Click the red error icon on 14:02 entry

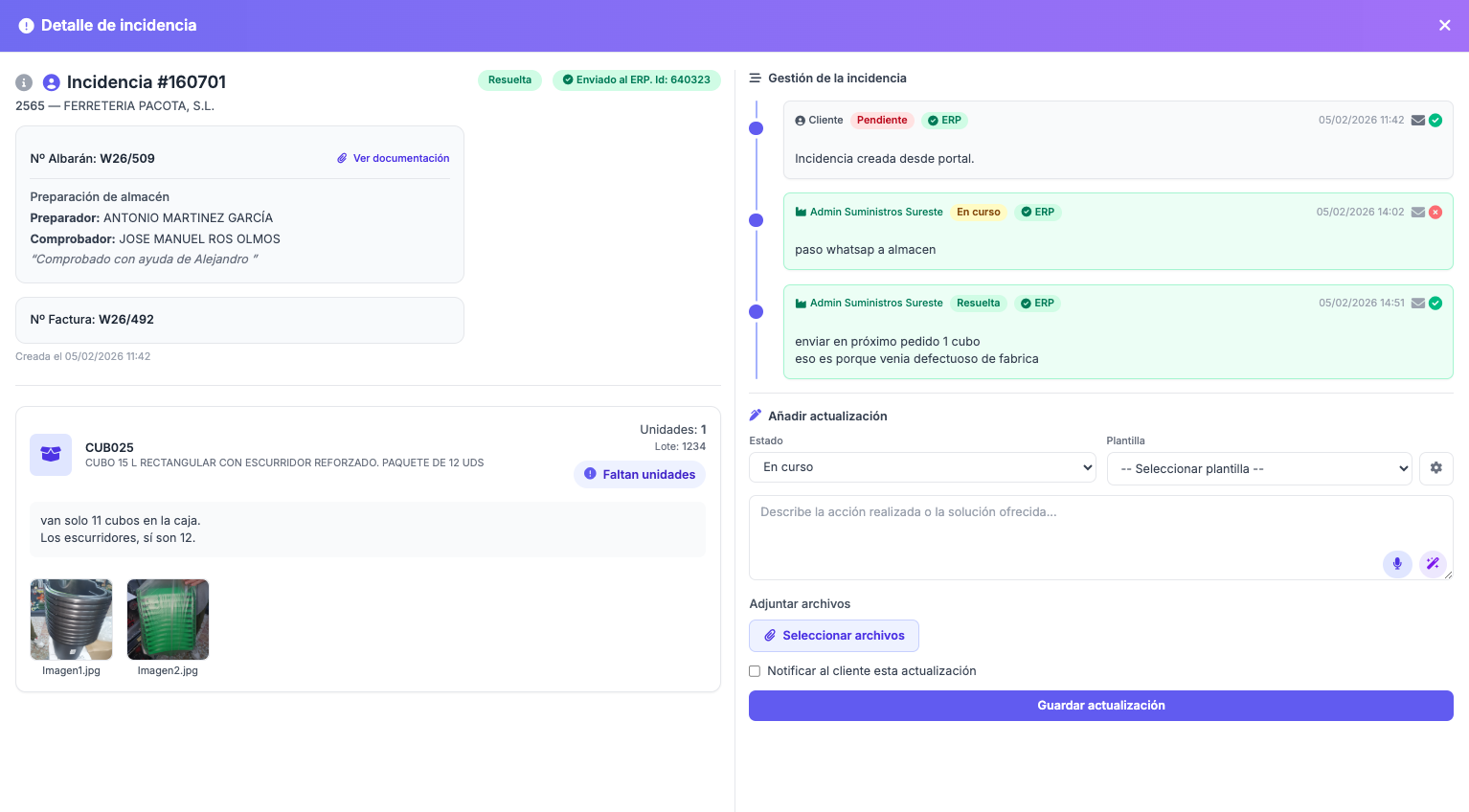1435,212
